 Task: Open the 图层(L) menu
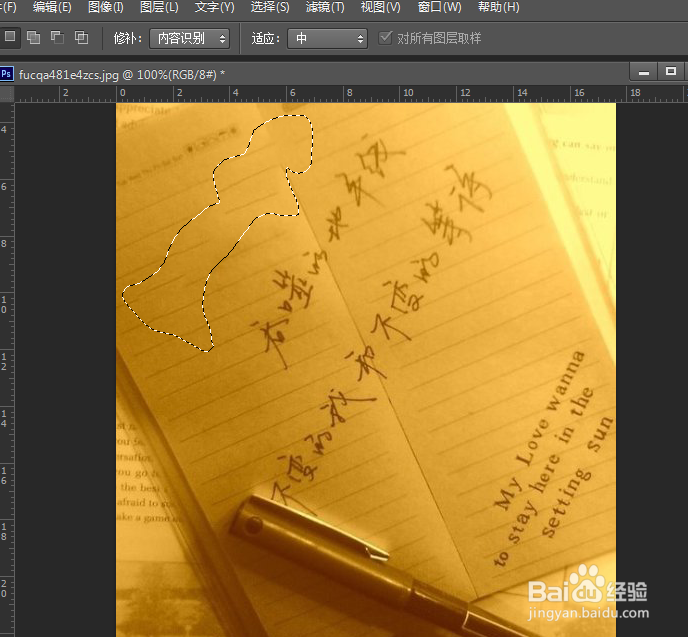pos(159,7)
